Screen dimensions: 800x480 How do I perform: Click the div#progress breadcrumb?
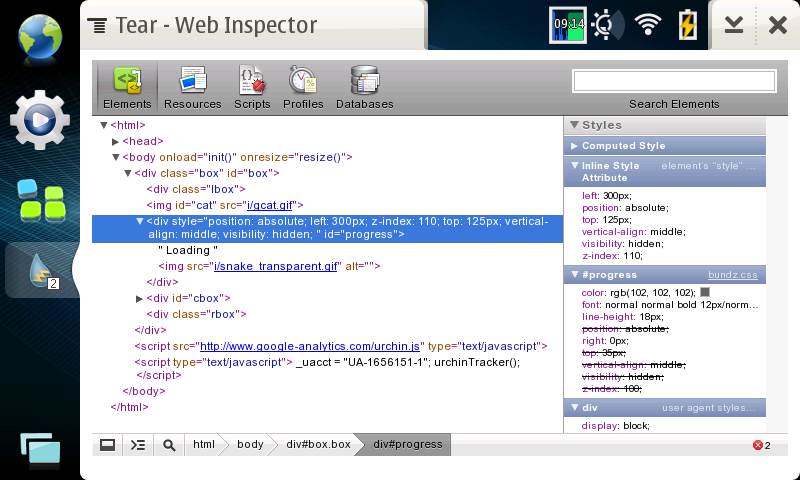click(408, 444)
